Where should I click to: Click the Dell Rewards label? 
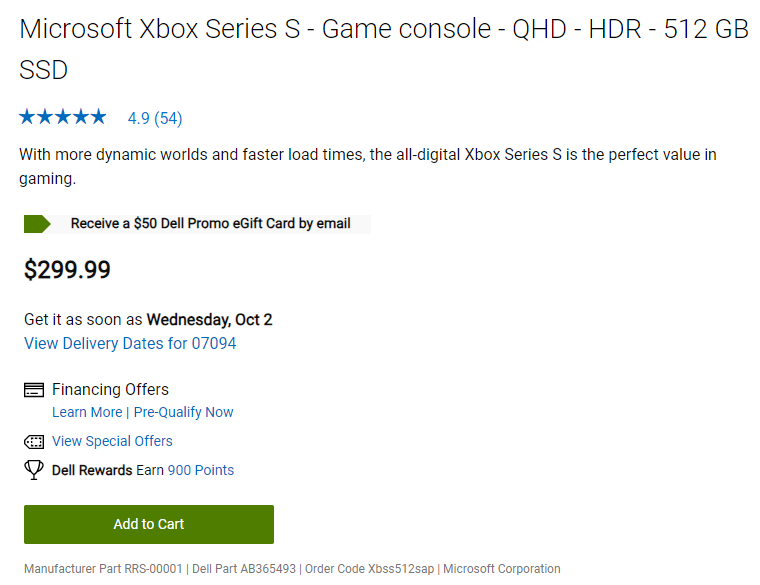pyautogui.click(x=92, y=470)
